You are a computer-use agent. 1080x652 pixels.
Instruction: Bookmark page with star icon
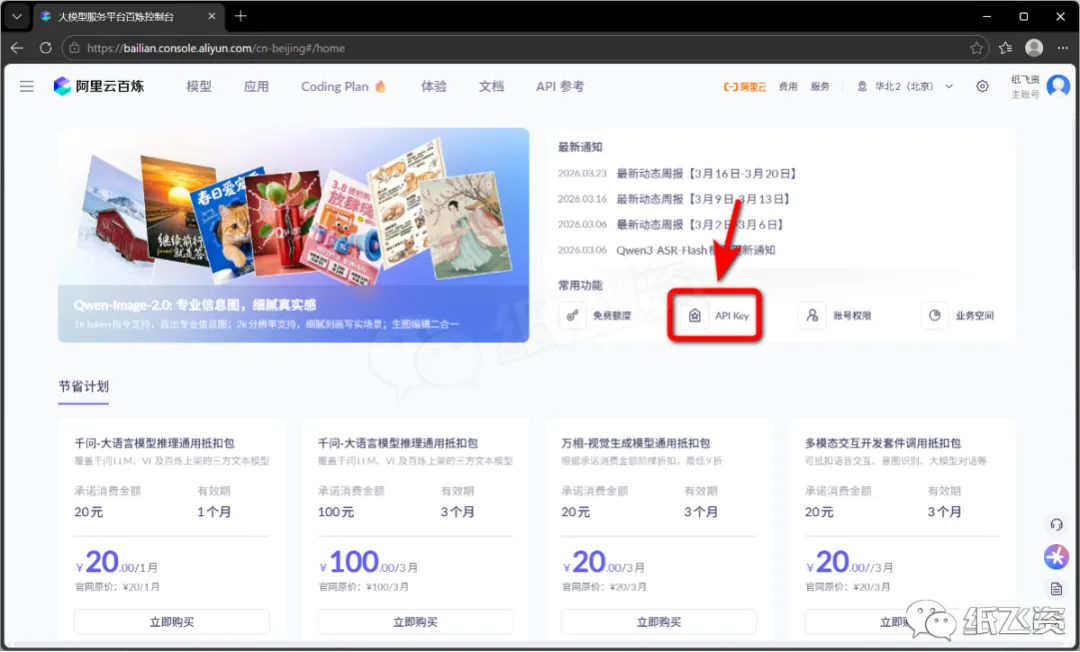[x=976, y=48]
